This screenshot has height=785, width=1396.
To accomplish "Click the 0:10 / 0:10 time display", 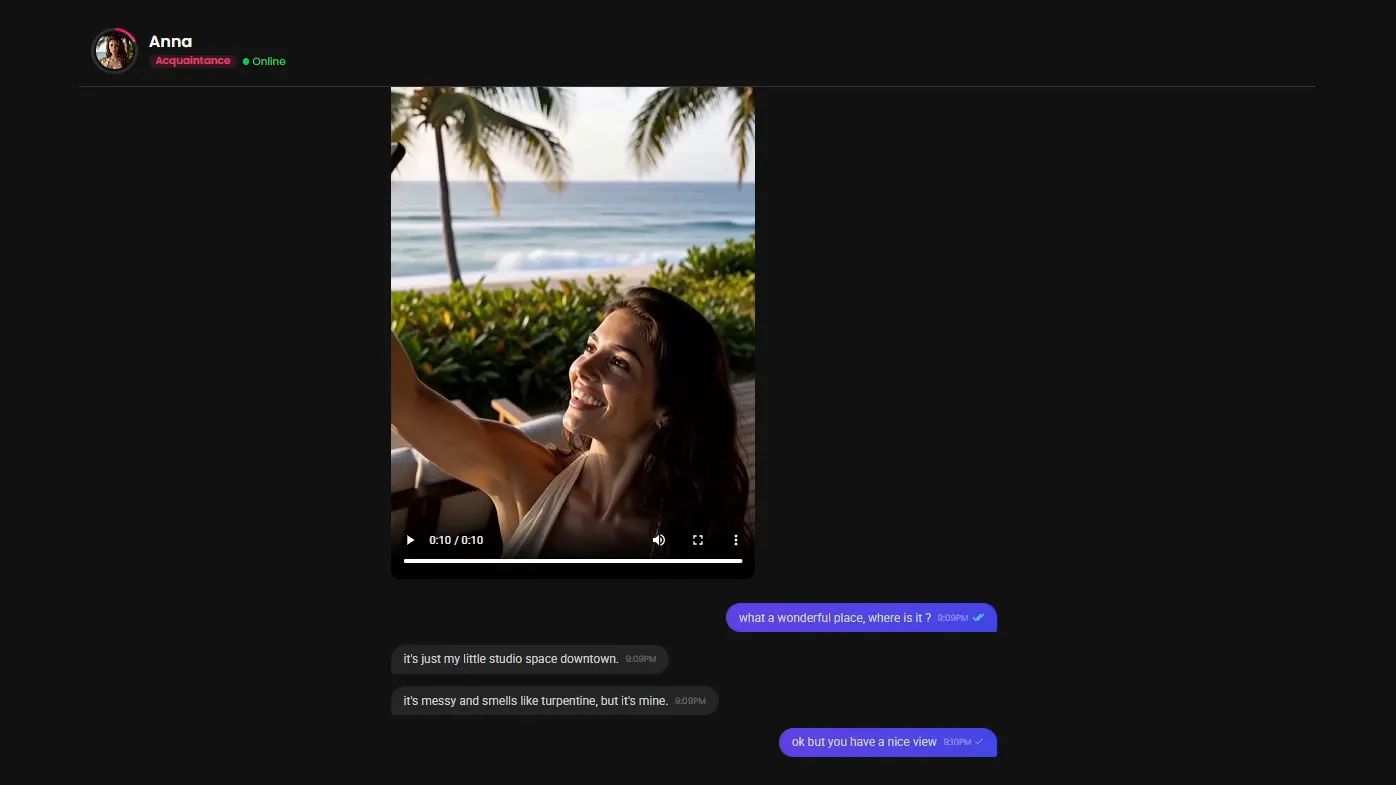I will (x=456, y=540).
